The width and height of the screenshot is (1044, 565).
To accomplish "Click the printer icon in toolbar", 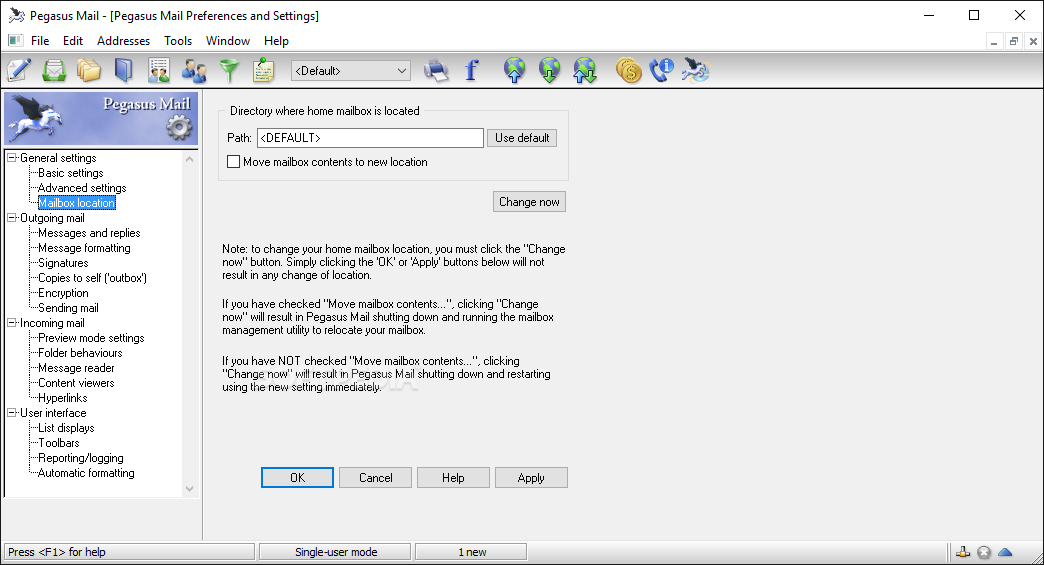I will point(436,70).
